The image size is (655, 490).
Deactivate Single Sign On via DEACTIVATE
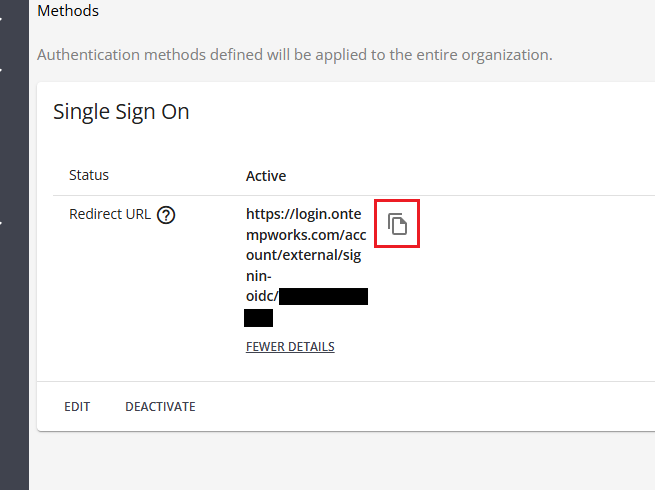(x=160, y=407)
